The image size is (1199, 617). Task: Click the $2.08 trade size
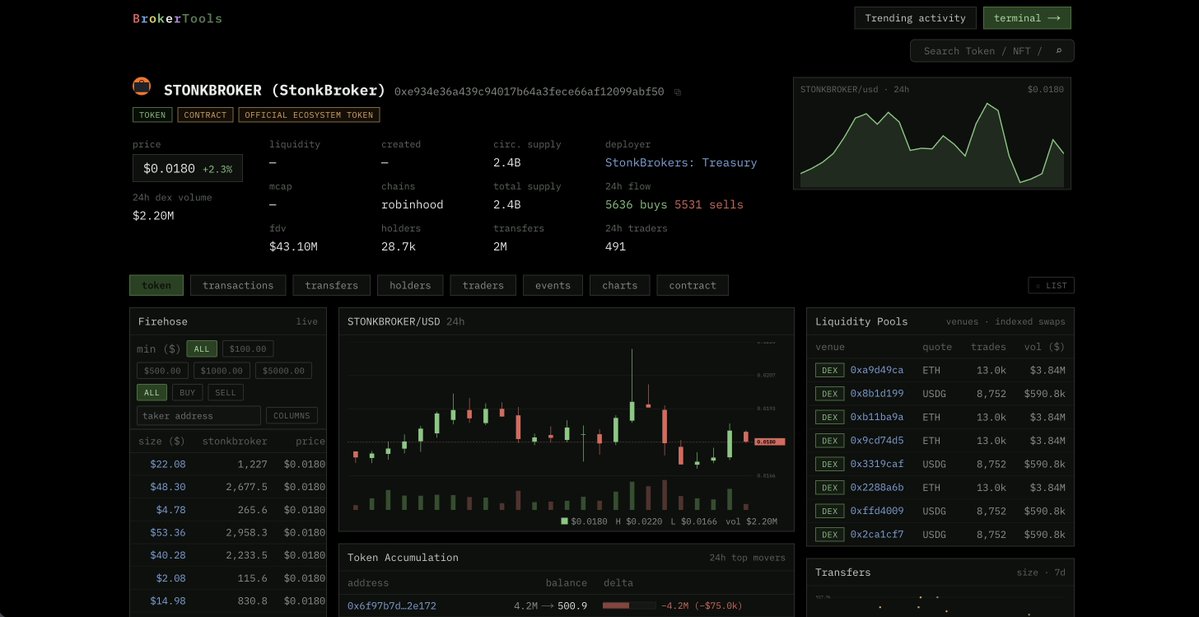coord(171,578)
